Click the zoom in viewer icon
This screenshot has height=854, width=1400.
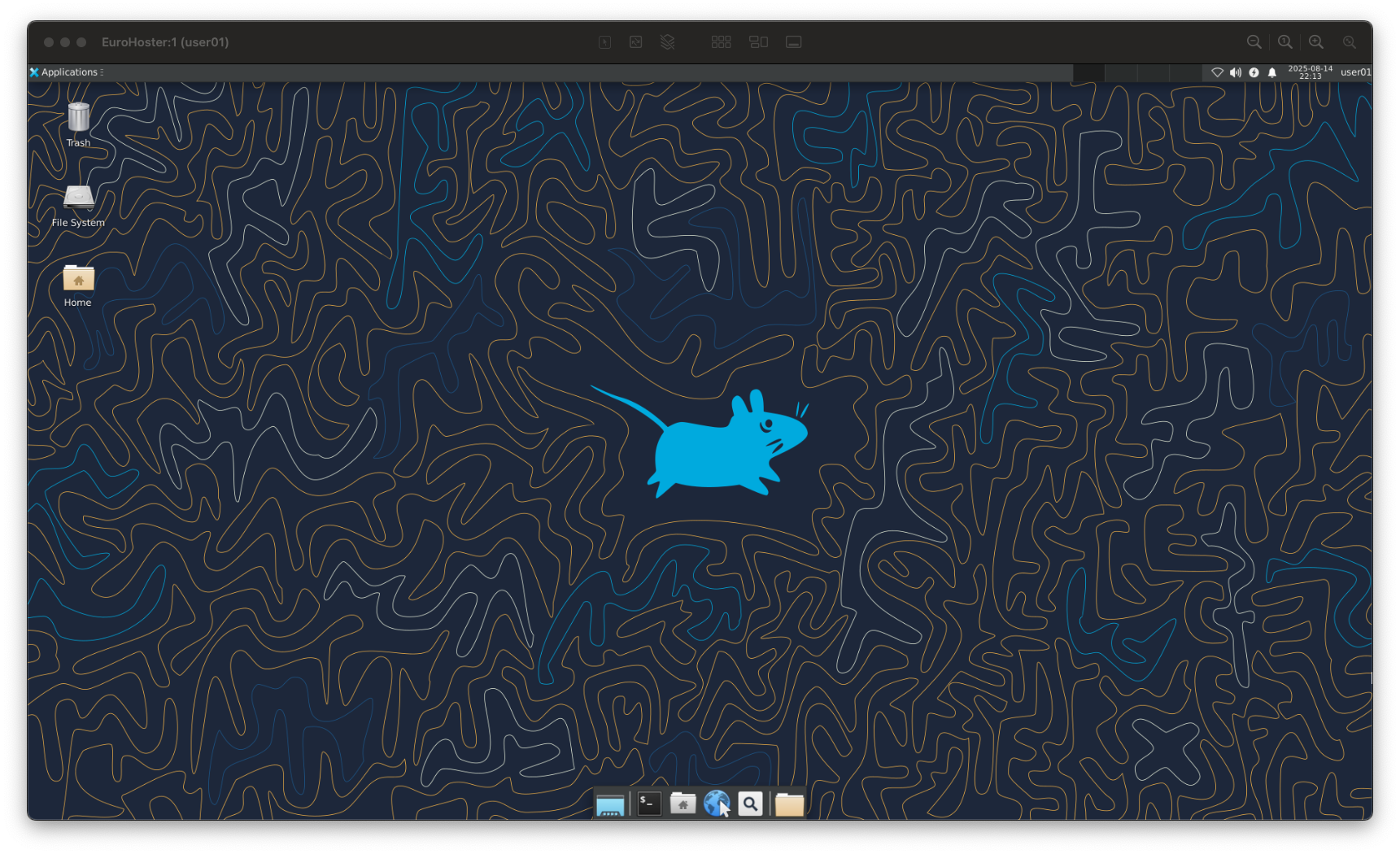click(1316, 42)
